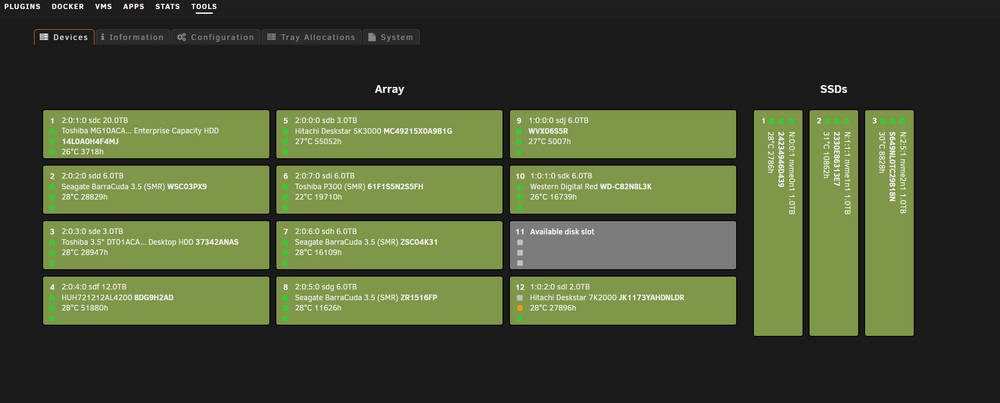This screenshot has height=403, width=1000.
Task: Click serial number JK1173YAHDNLDR
Action: (652, 298)
